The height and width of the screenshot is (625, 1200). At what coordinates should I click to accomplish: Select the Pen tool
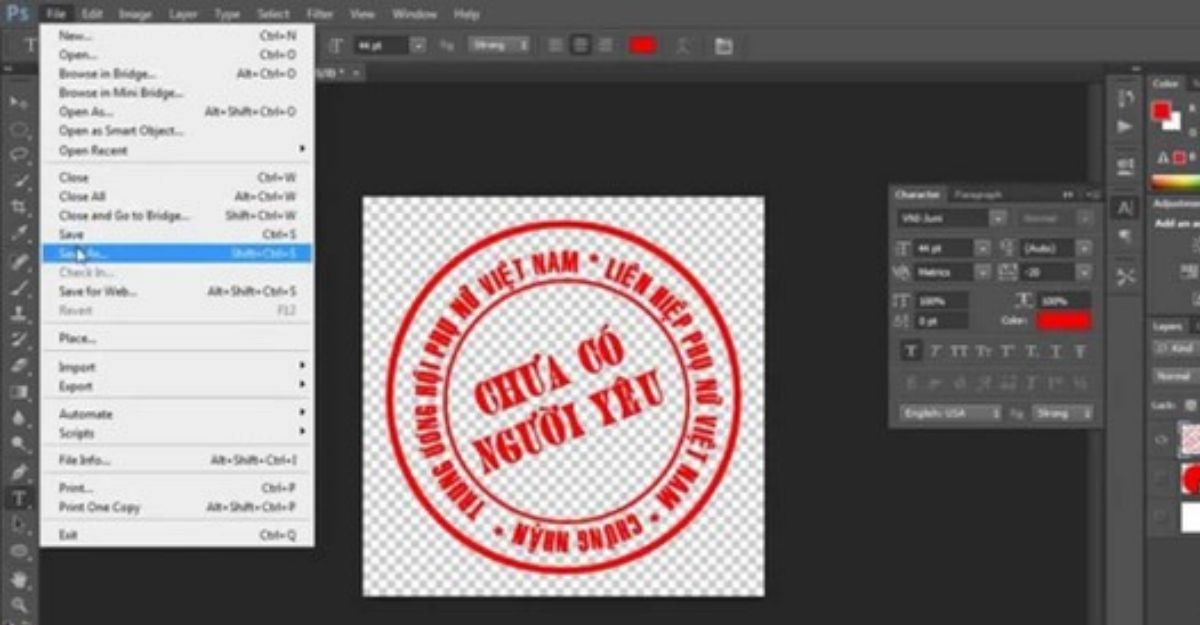[x=18, y=472]
